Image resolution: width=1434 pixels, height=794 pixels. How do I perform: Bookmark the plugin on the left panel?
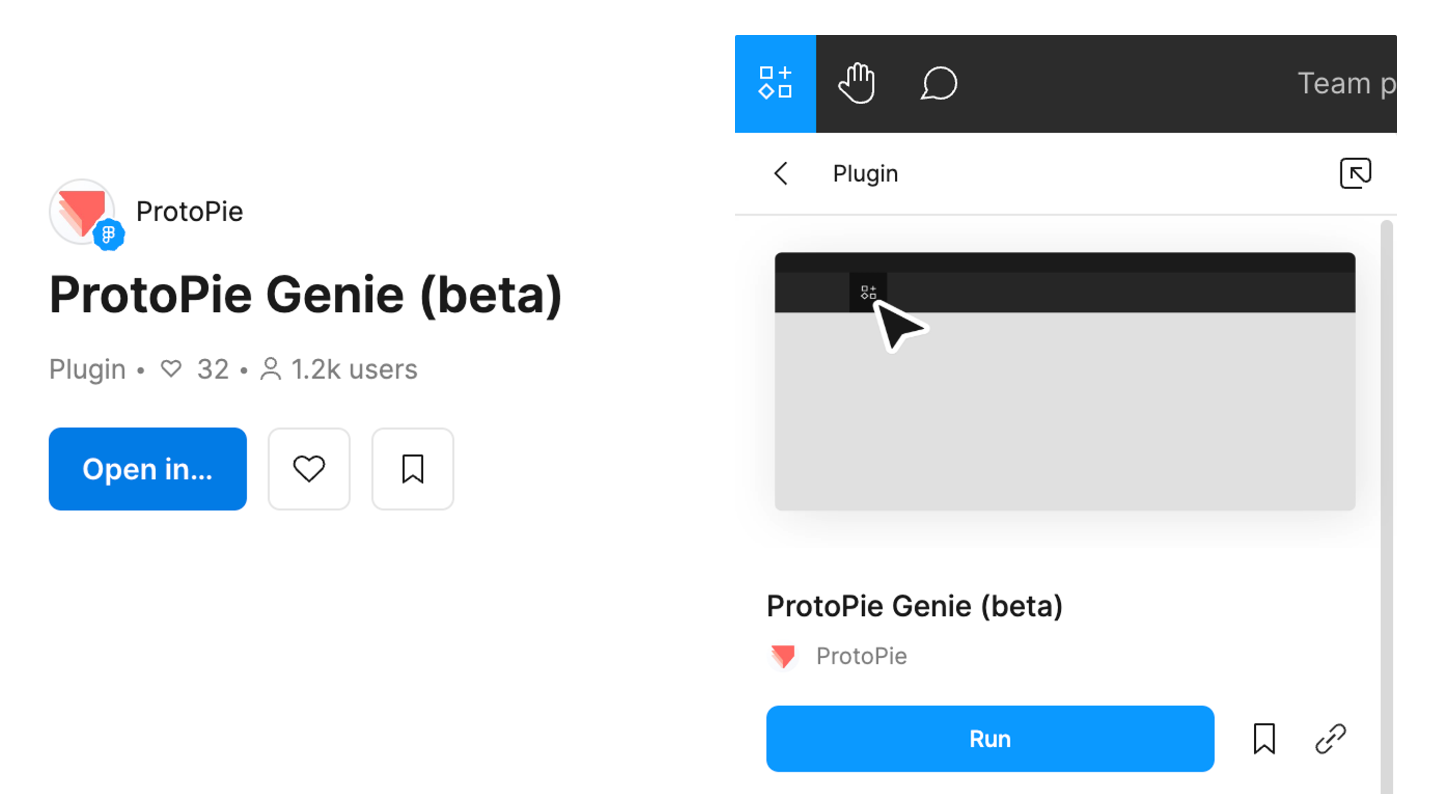(x=412, y=468)
